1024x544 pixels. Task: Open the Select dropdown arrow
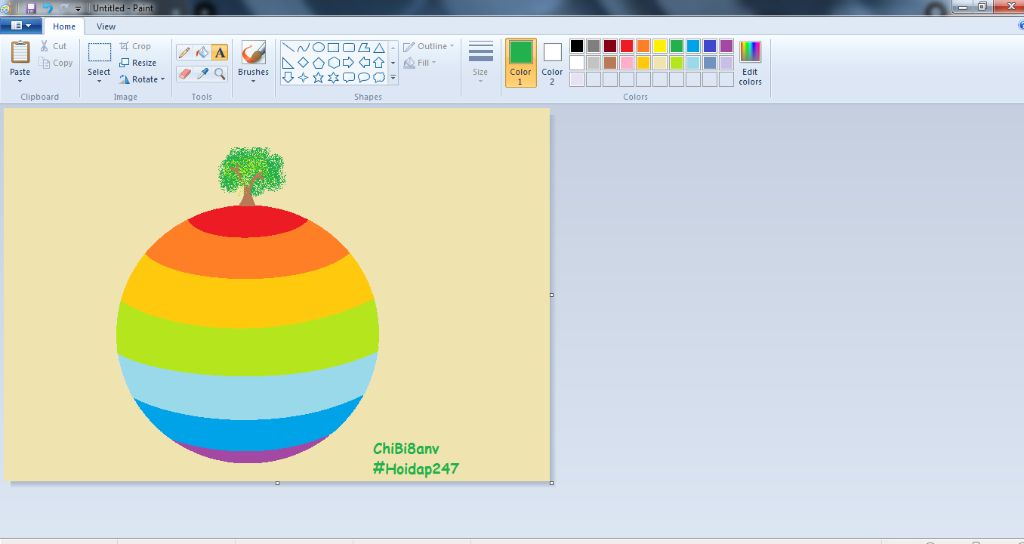[99, 82]
